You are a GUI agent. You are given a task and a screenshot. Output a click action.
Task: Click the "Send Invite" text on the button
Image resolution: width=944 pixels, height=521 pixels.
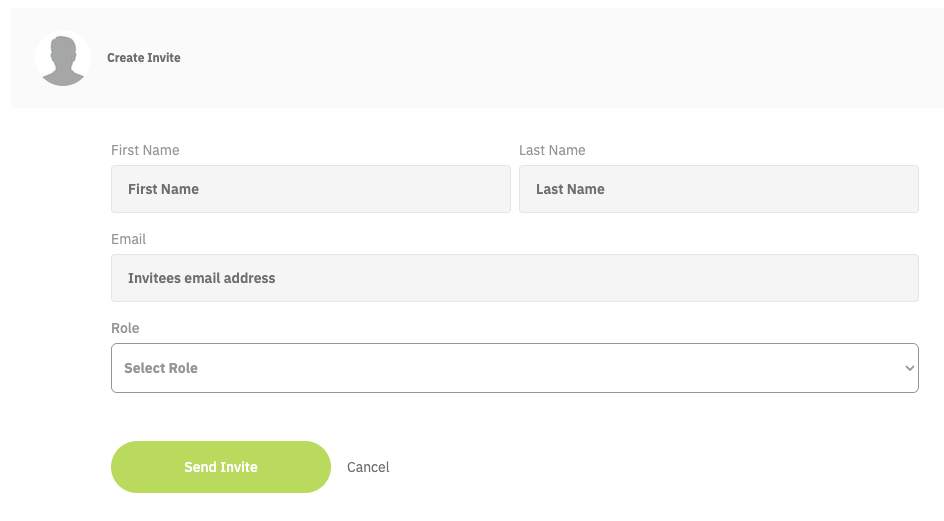point(221,467)
